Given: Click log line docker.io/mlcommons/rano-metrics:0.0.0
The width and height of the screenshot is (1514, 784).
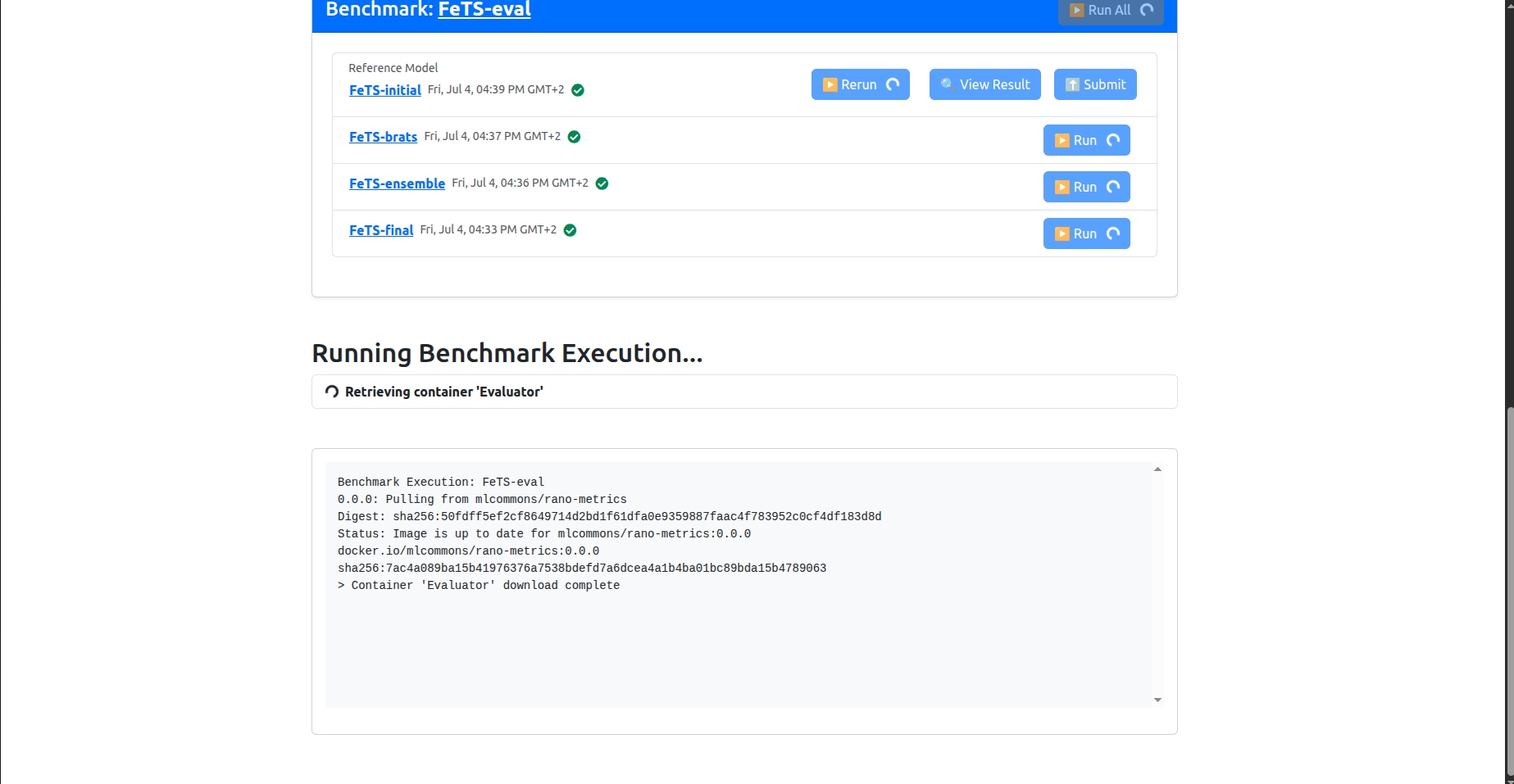Looking at the screenshot, I should pos(468,551).
